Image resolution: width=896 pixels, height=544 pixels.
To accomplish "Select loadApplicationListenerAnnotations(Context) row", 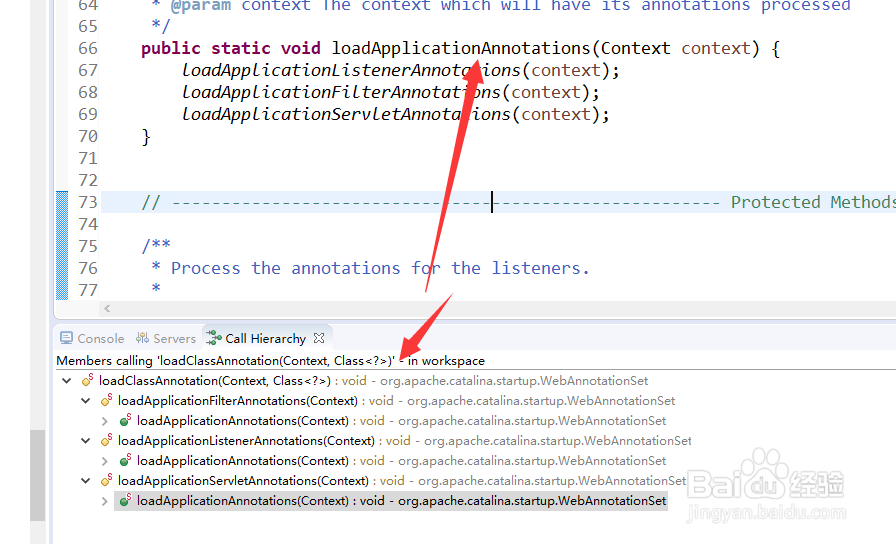I will [395, 441].
